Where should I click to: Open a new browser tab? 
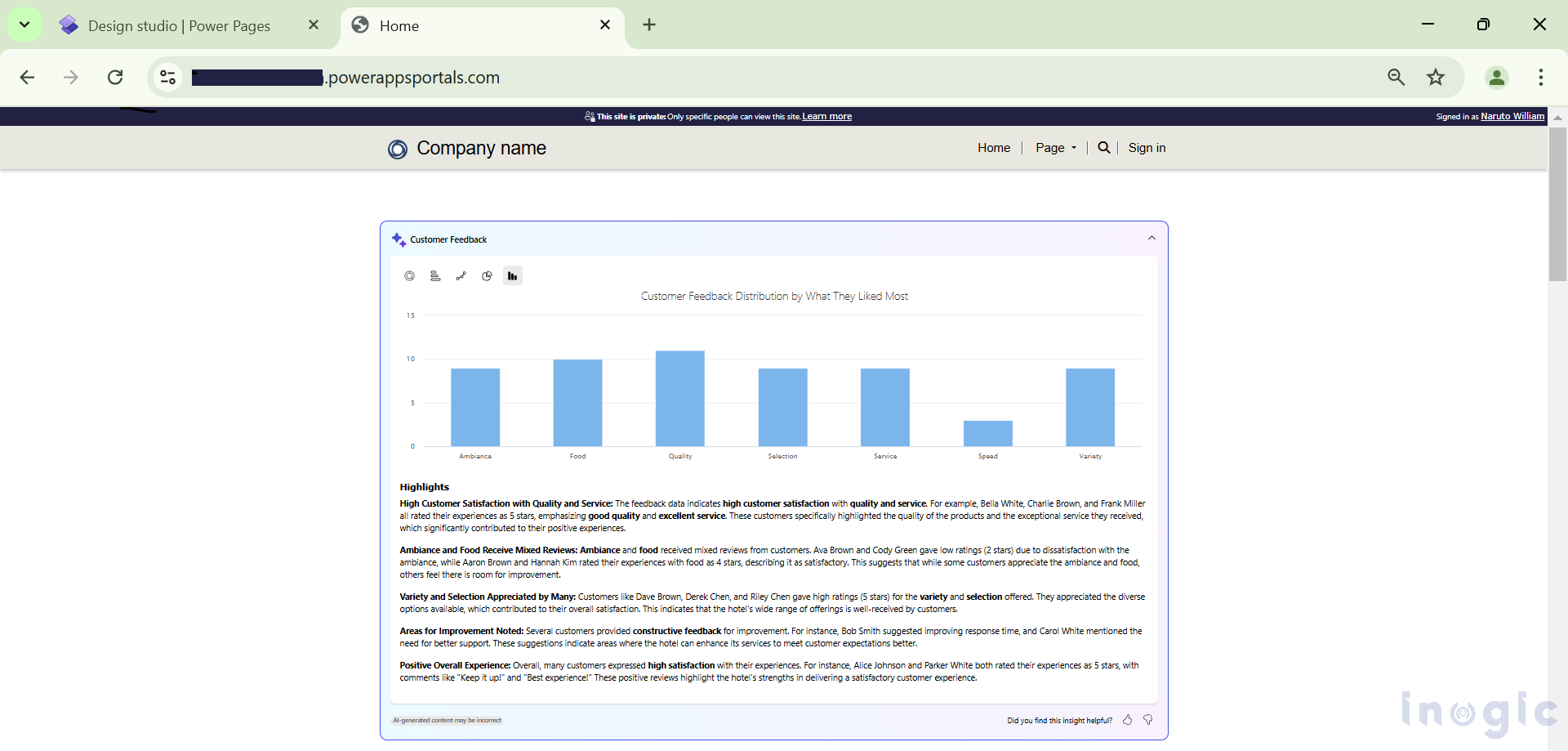pyautogui.click(x=649, y=25)
